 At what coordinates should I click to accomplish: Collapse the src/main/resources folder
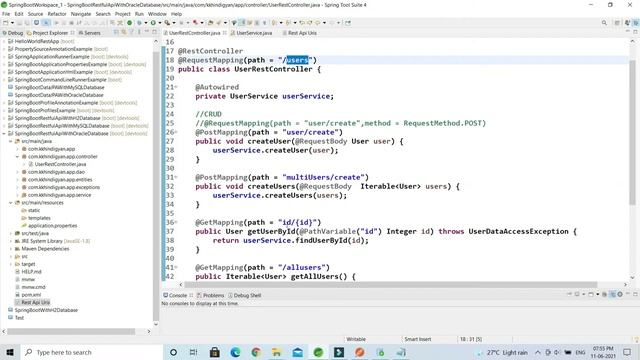tap(11, 203)
